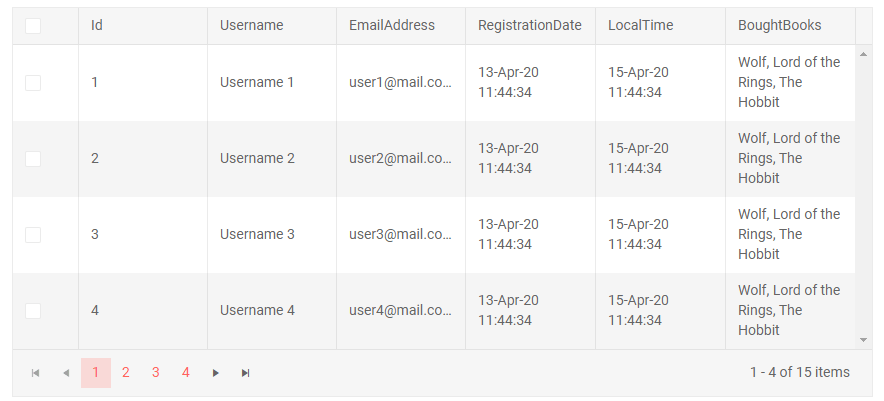Go to the first page arrow icon
Screen dimensions: 884x401
tap(36, 373)
